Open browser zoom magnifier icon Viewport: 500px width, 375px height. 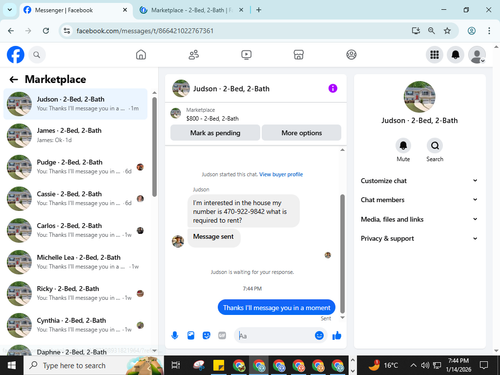431,31
